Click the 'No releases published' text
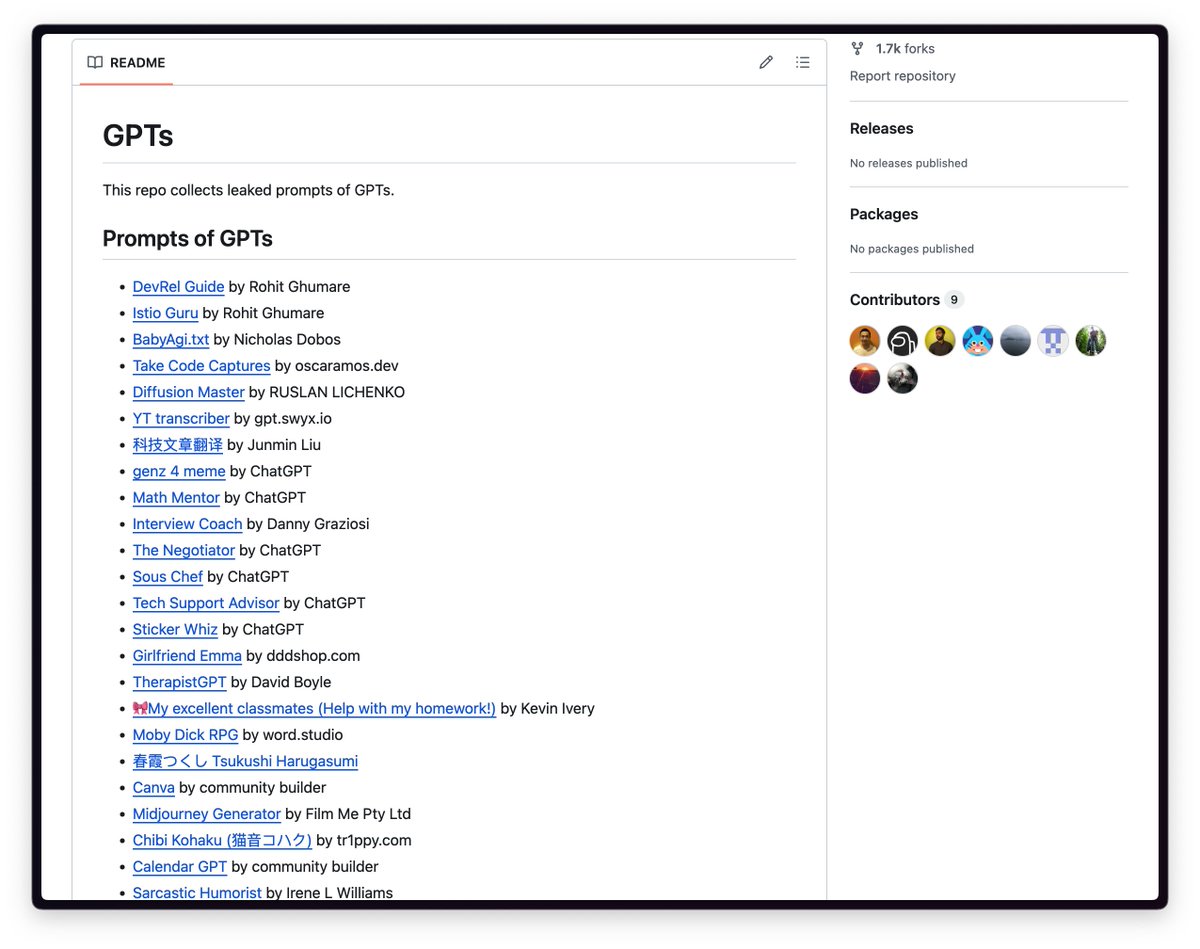This screenshot has height=949, width=1200. coord(909,163)
